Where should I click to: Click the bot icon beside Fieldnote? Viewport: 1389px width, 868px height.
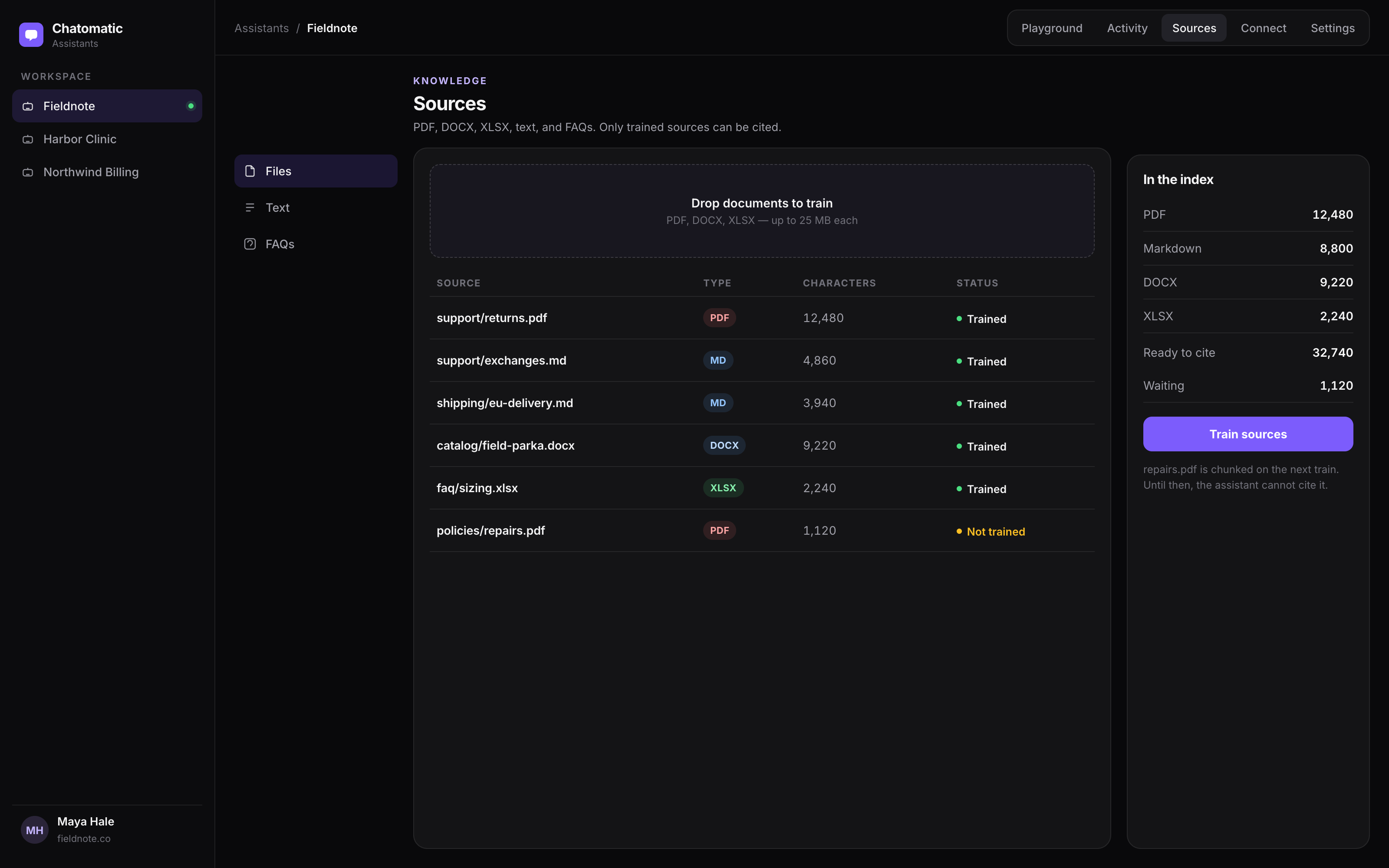coord(27,106)
